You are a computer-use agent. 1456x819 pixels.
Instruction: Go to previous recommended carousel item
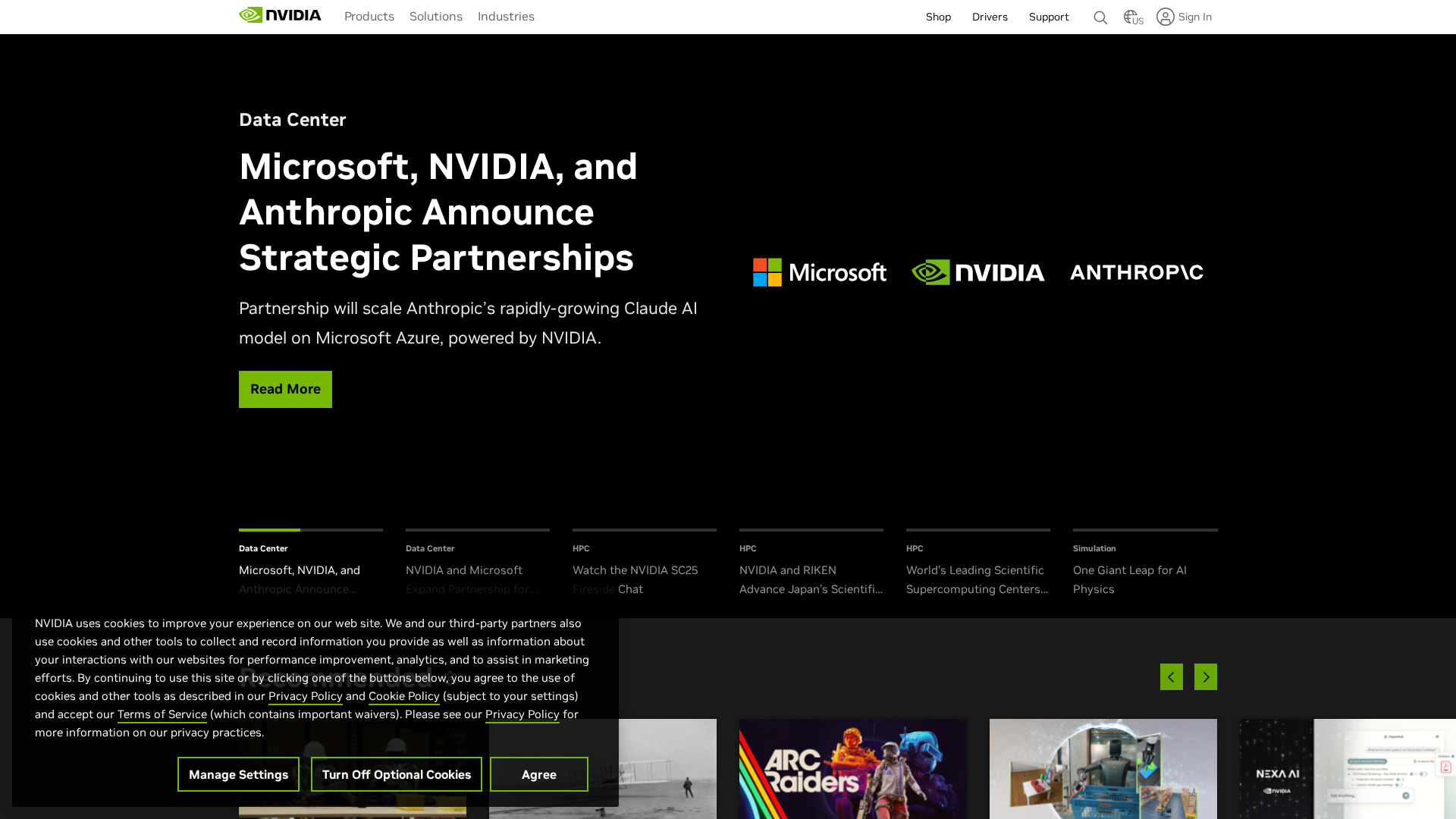(1171, 676)
